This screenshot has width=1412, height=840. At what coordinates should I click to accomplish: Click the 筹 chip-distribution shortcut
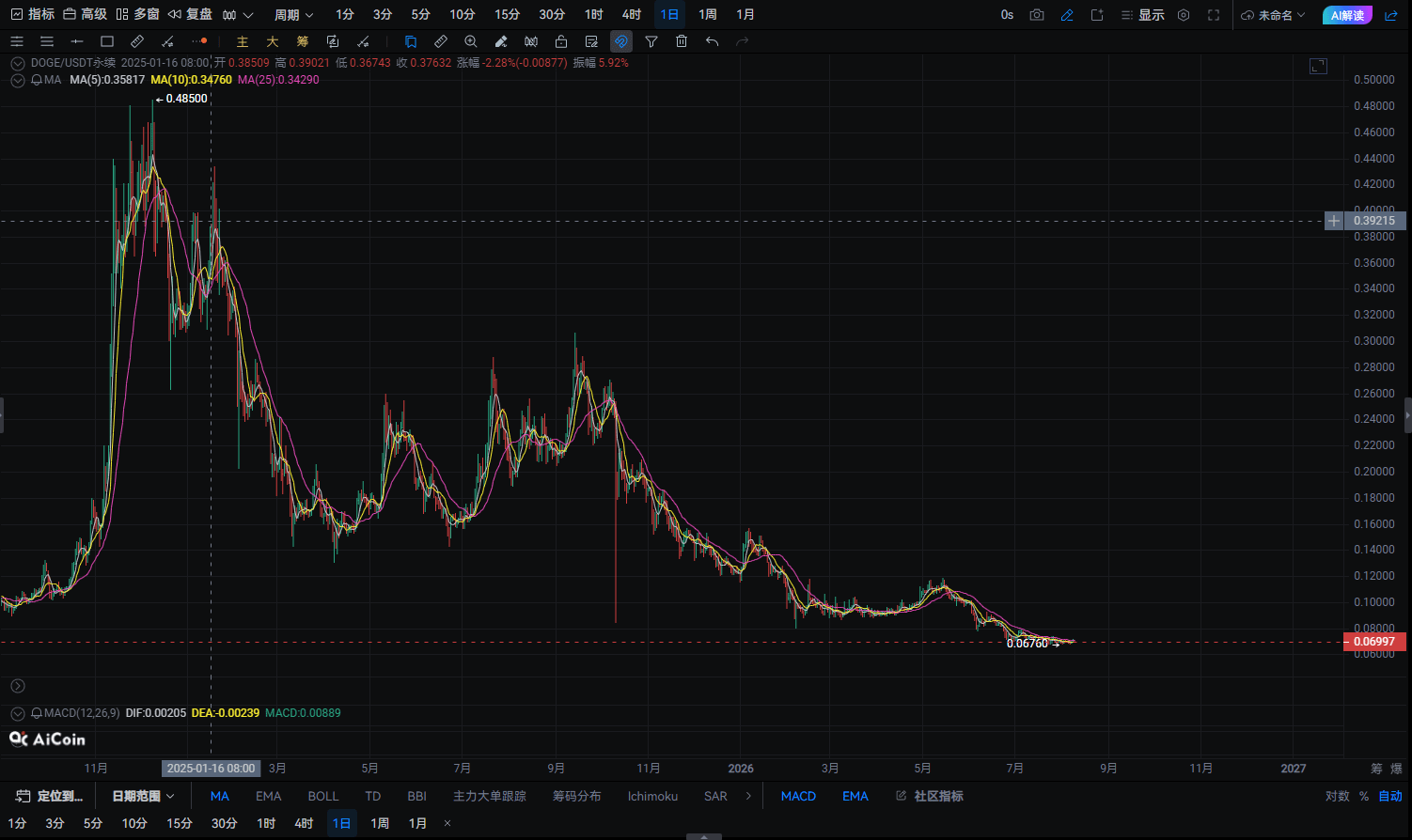[303, 41]
